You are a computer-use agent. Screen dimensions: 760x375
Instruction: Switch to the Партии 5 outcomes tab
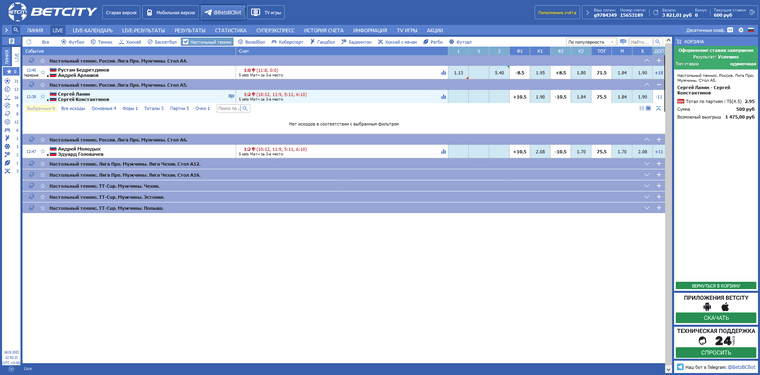click(x=179, y=109)
